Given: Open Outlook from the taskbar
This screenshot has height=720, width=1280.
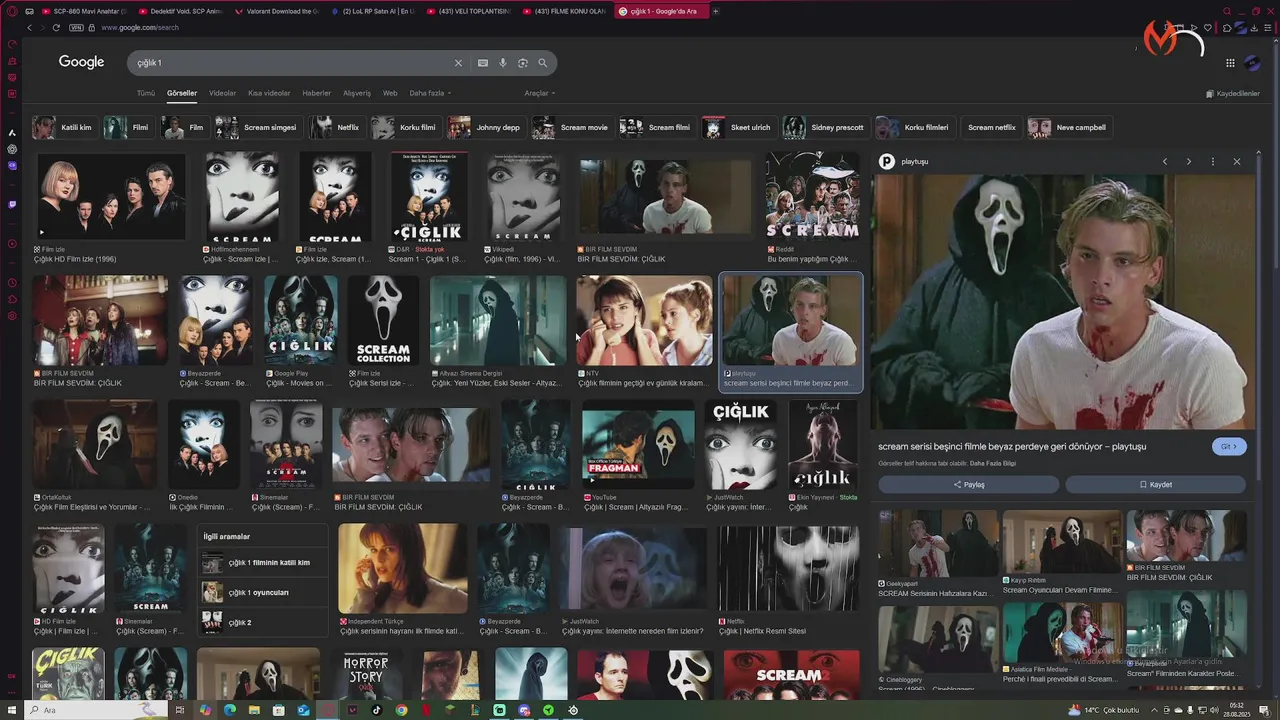Looking at the screenshot, I should click(x=303, y=710).
